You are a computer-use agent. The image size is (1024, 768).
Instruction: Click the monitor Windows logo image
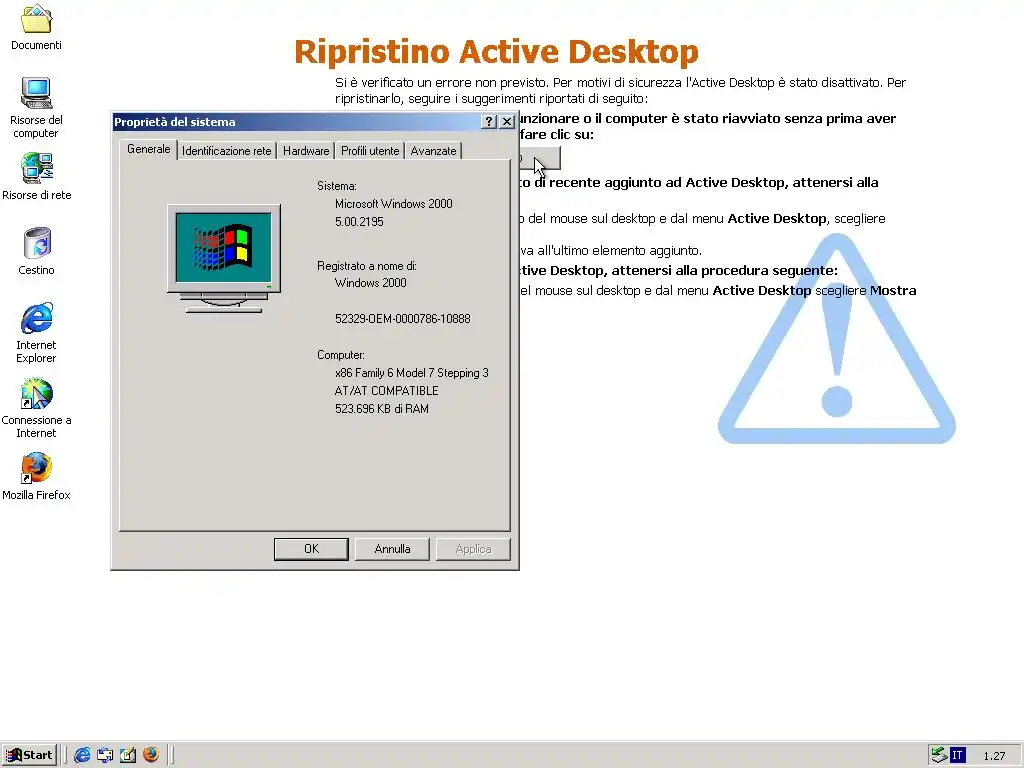pyautogui.click(x=224, y=259)
